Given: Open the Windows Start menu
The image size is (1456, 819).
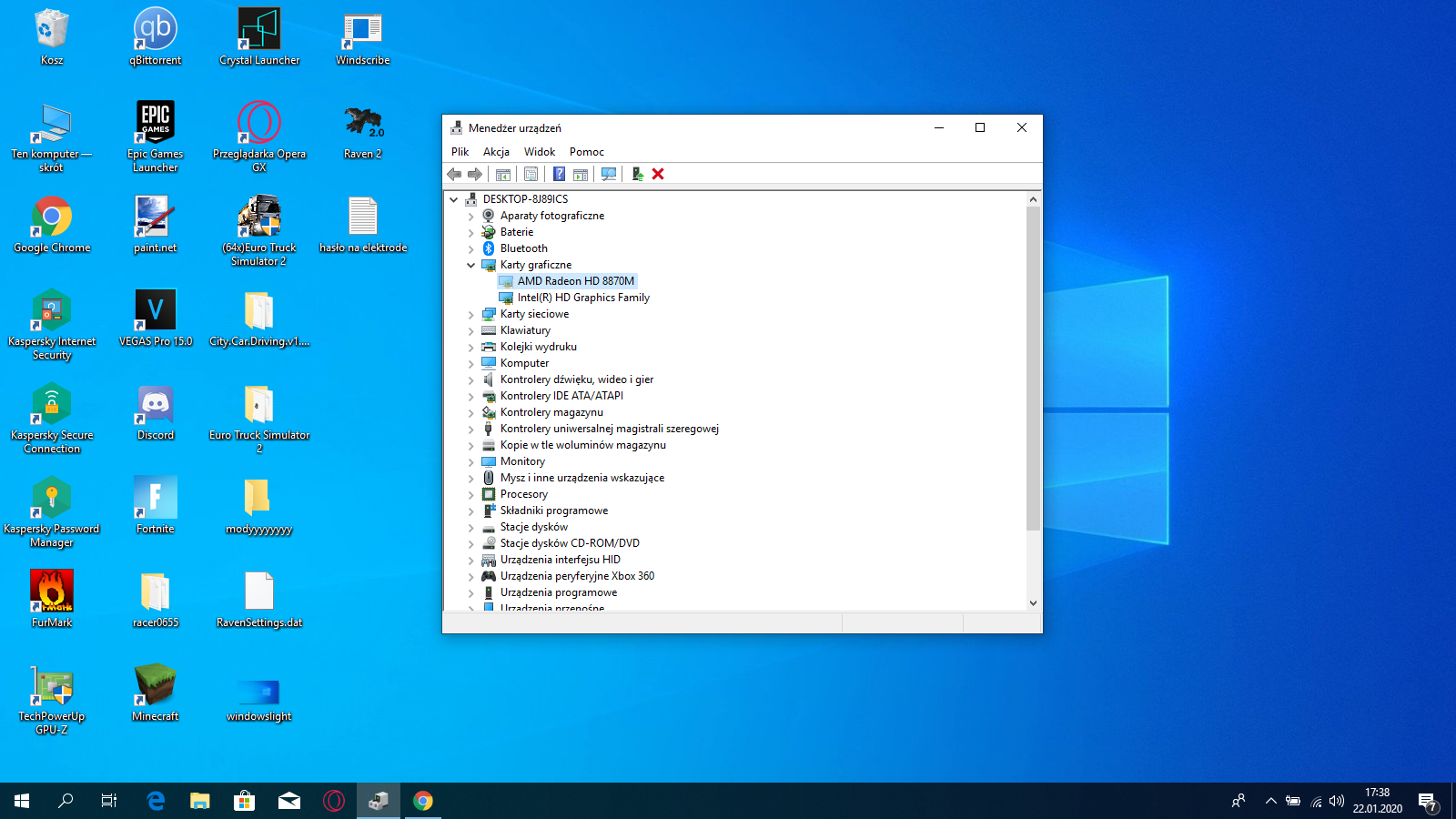Looking at the screenshot, I should (x=22, y=801).
